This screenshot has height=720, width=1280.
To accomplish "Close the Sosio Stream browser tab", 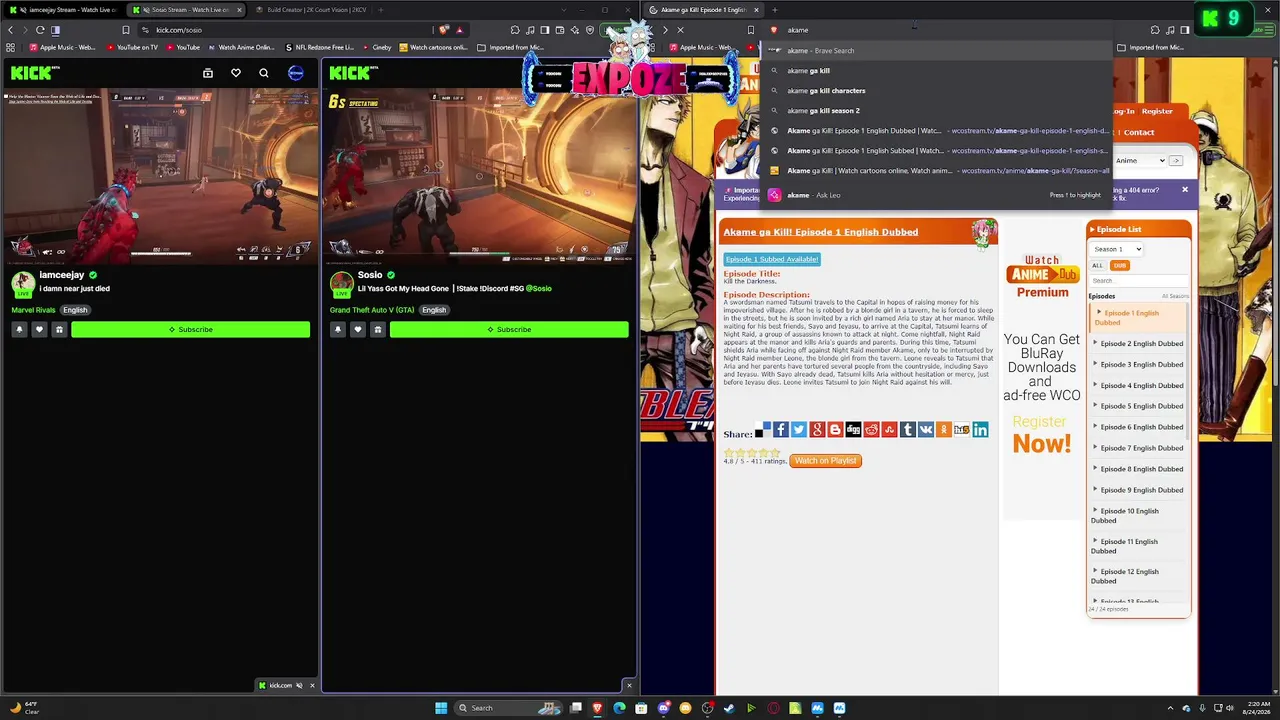I will [x=239, y=10].
